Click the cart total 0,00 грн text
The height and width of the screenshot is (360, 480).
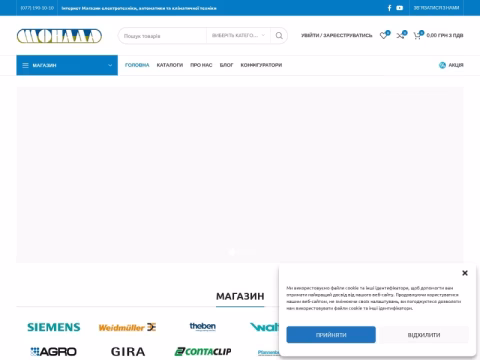pos(445,35)
